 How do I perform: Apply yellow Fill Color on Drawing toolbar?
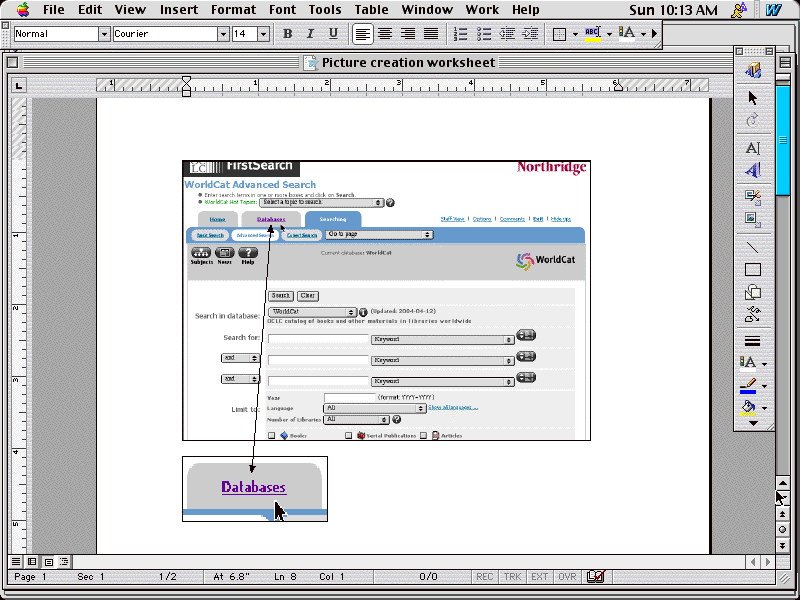point(748,408)
